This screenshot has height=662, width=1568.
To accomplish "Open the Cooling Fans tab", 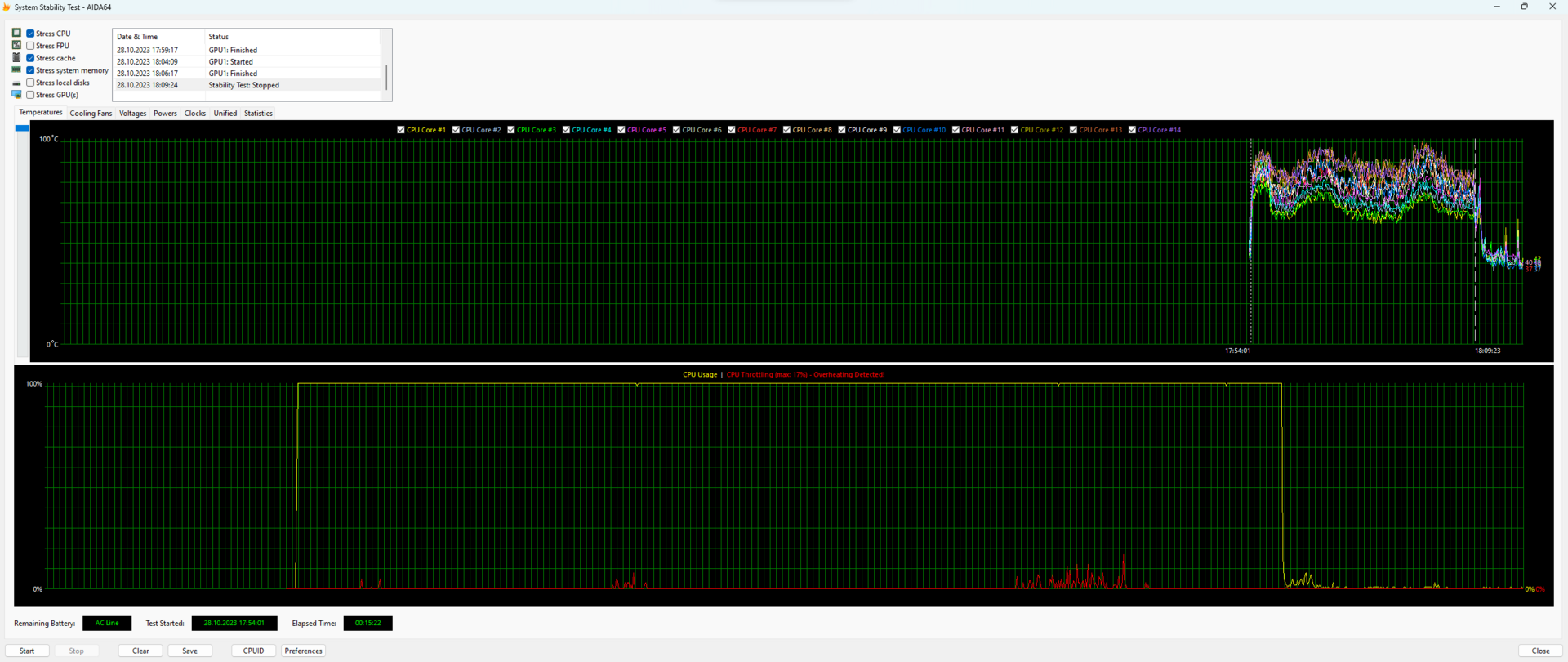I will coord(91,114).
